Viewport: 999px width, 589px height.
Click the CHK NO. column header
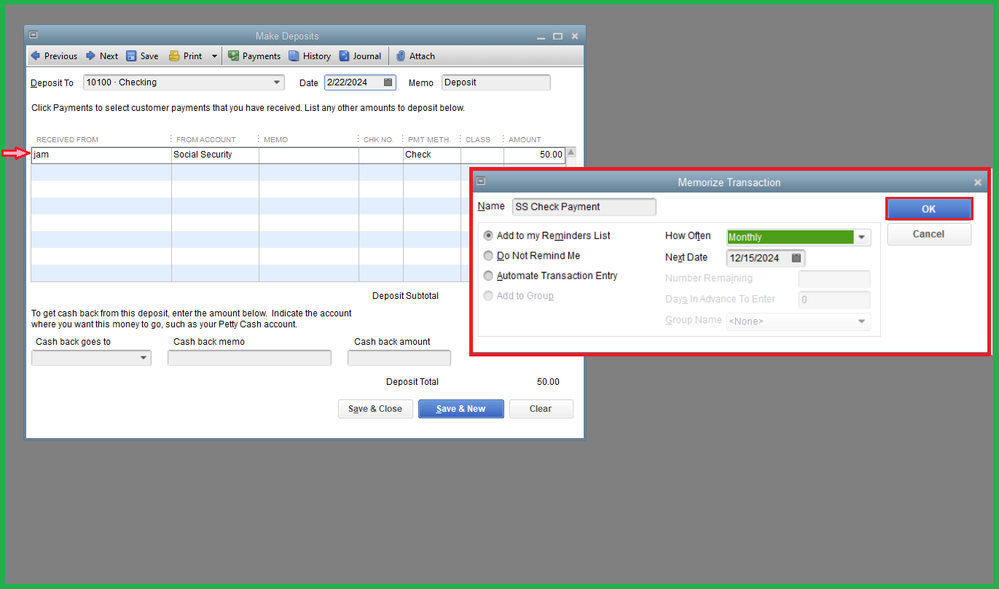point(378,140)
